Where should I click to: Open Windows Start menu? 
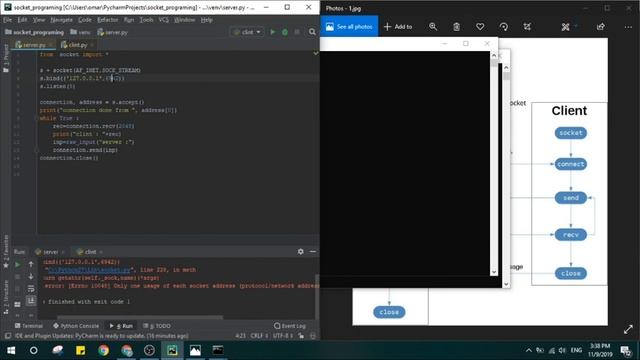(x=11, y=350)
